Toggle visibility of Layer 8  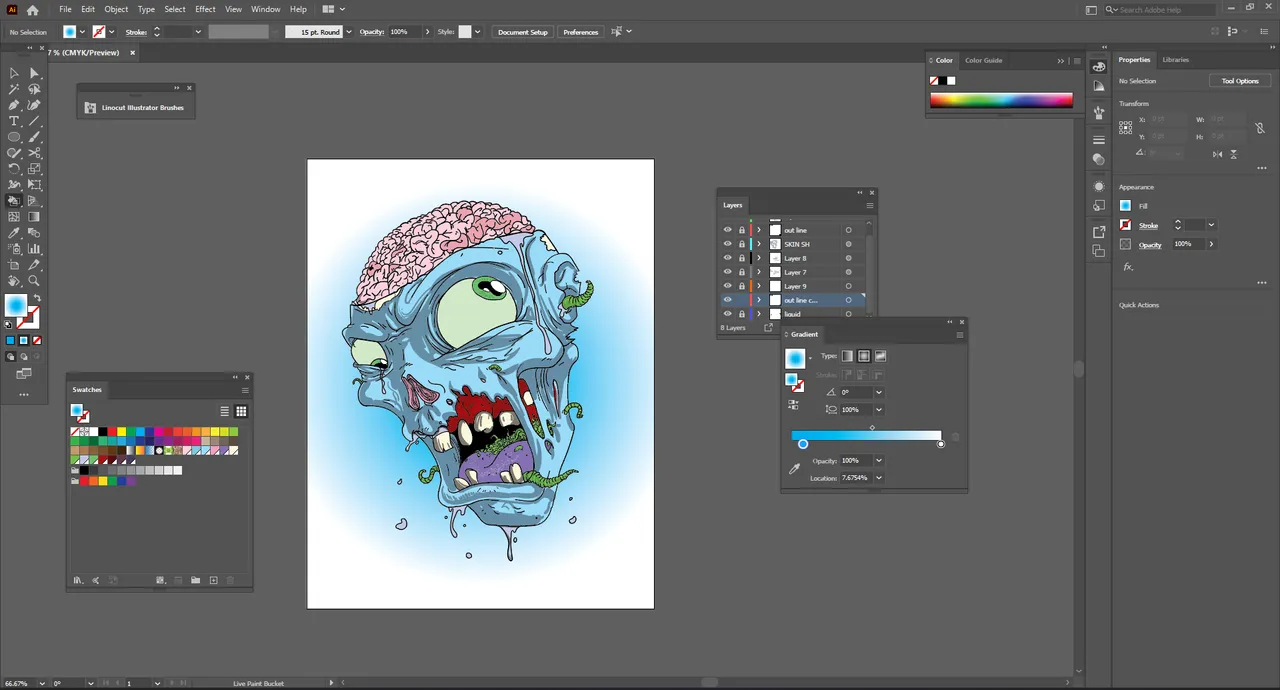click(x=727, y=258)
